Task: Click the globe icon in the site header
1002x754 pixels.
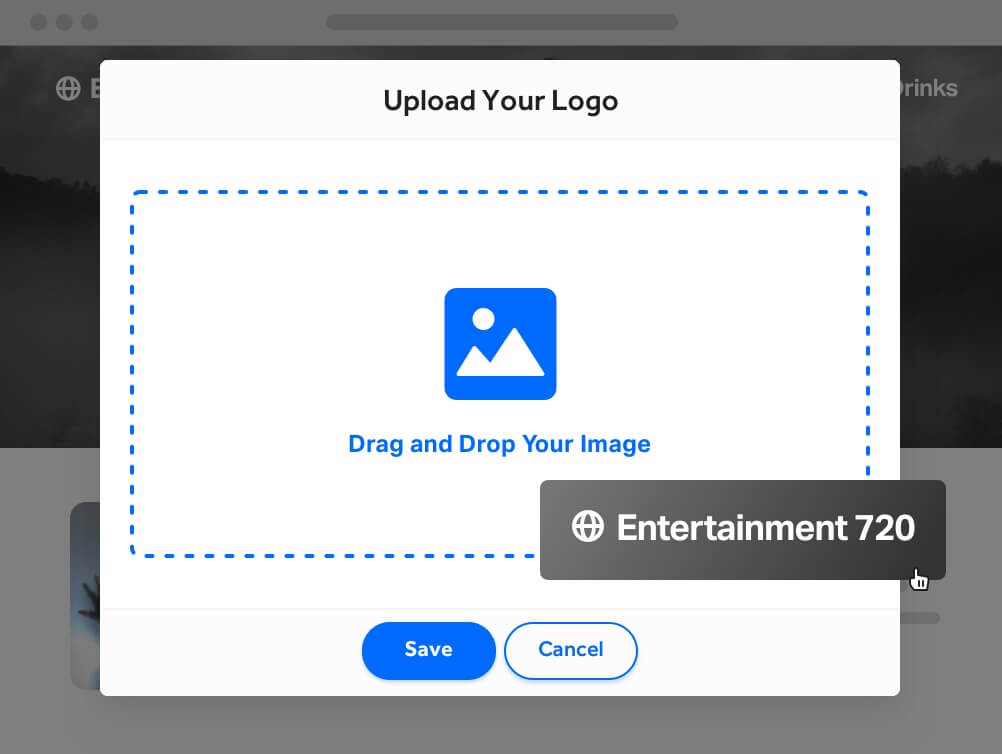Action: coord(67,88)
